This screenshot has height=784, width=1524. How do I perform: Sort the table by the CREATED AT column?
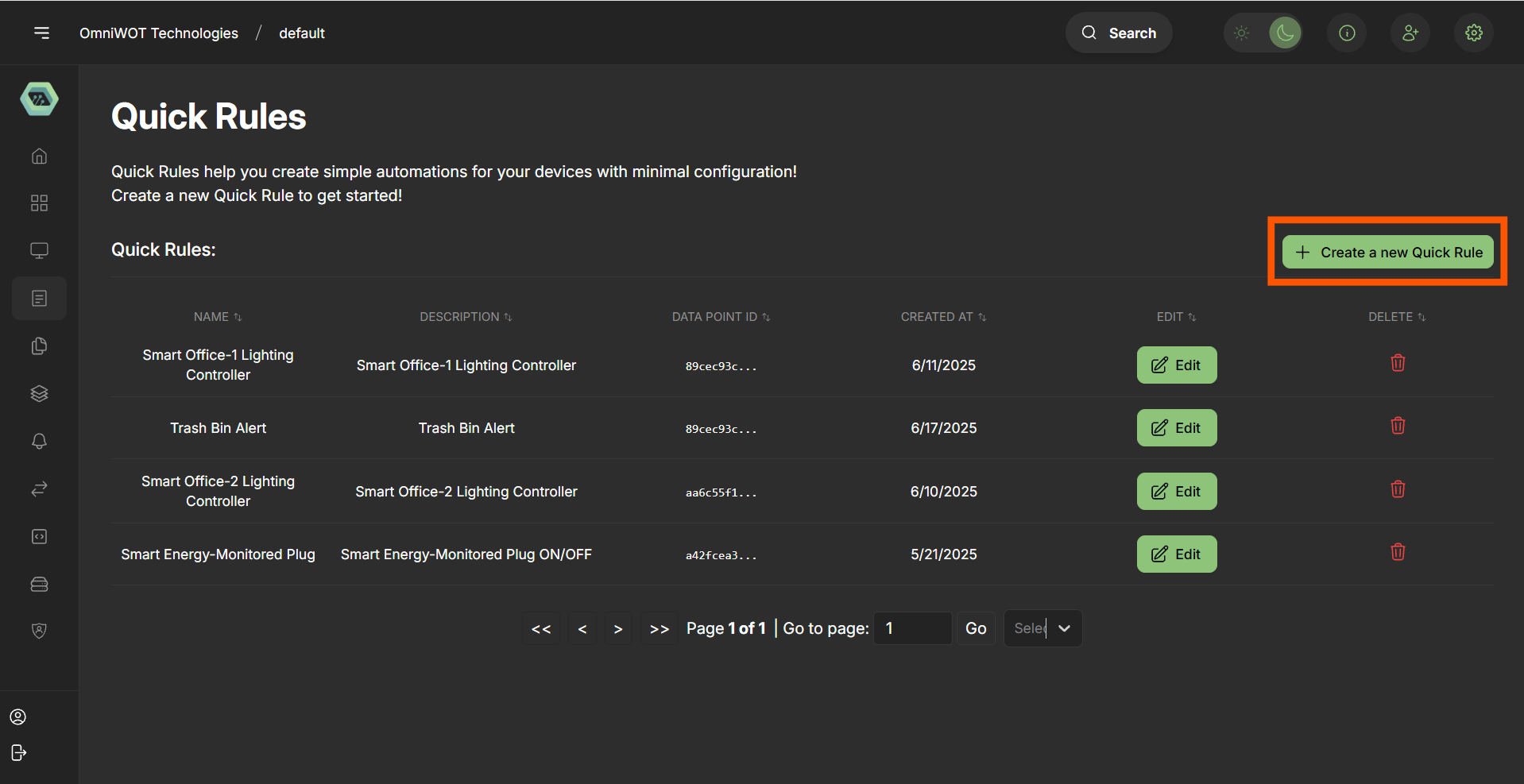tap(943, 316)
